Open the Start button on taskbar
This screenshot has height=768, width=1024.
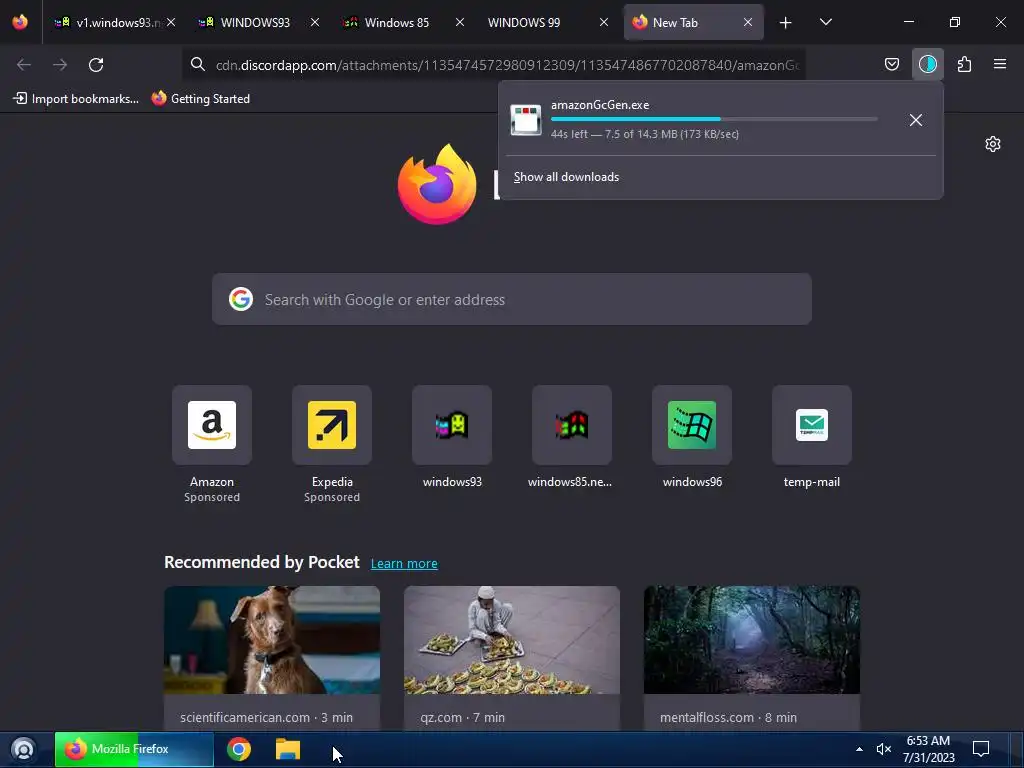pos(24,749)
